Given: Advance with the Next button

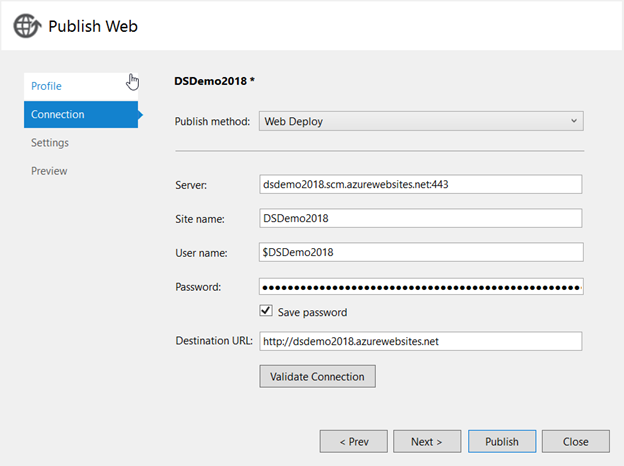Looking at the screenshot, I should 427,441.
